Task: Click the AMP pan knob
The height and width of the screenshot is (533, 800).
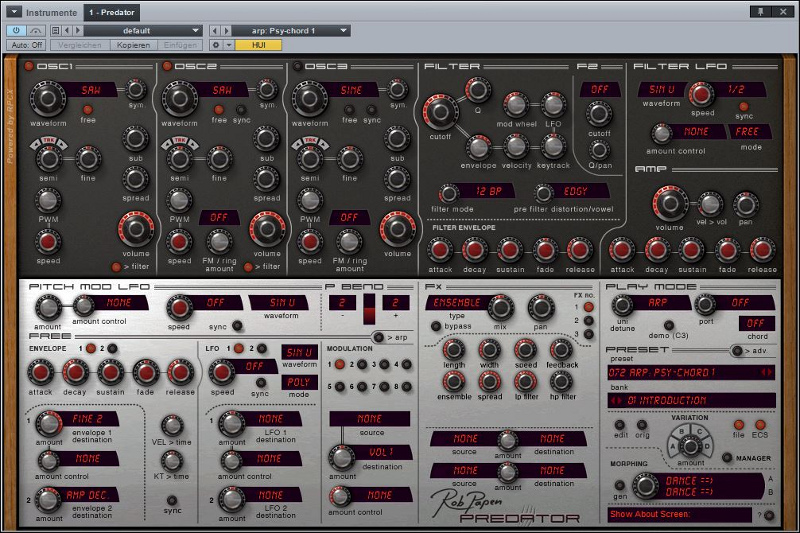Action: click(x=745, y=205)
